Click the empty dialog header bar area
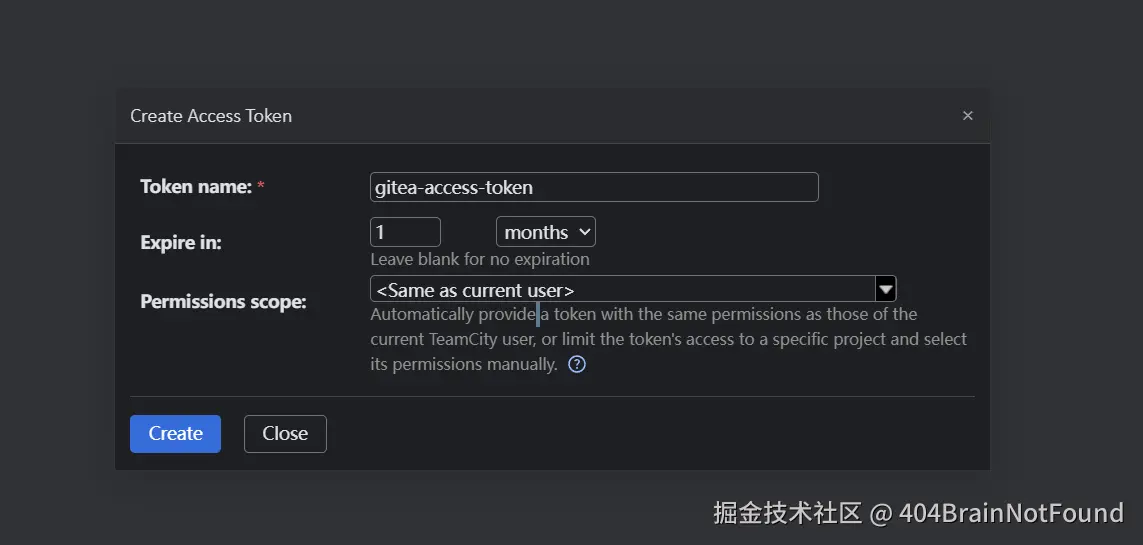Screen dimensions: 1143x545 pos(620,116)
